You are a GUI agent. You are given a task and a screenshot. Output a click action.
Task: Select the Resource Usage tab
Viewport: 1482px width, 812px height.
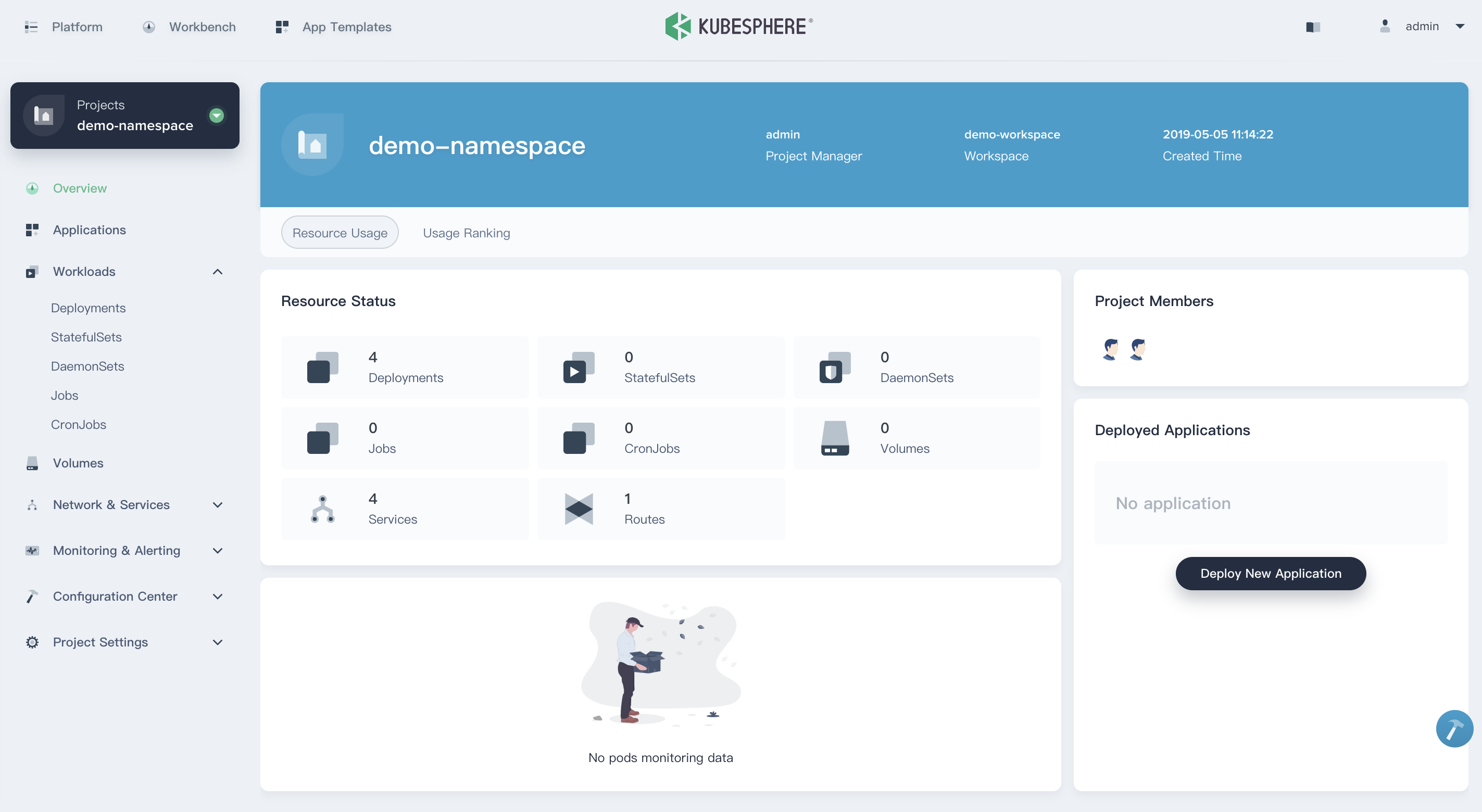point(340,233)
